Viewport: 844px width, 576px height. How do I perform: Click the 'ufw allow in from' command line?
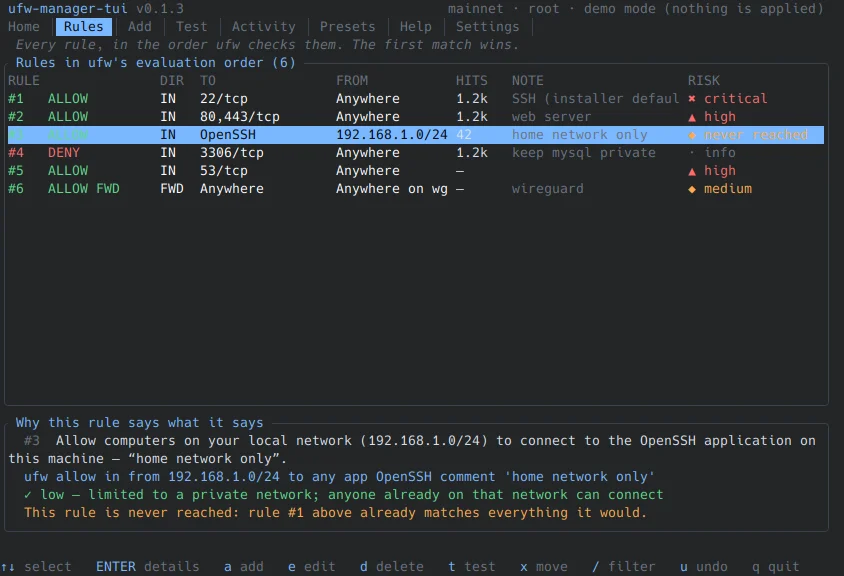(x=339, y=477)
